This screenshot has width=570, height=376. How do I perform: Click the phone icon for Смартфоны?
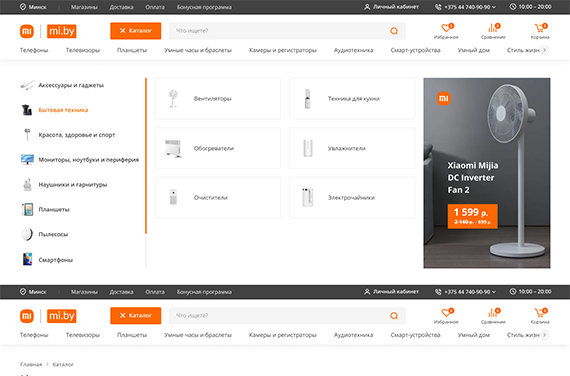point(27,260)
